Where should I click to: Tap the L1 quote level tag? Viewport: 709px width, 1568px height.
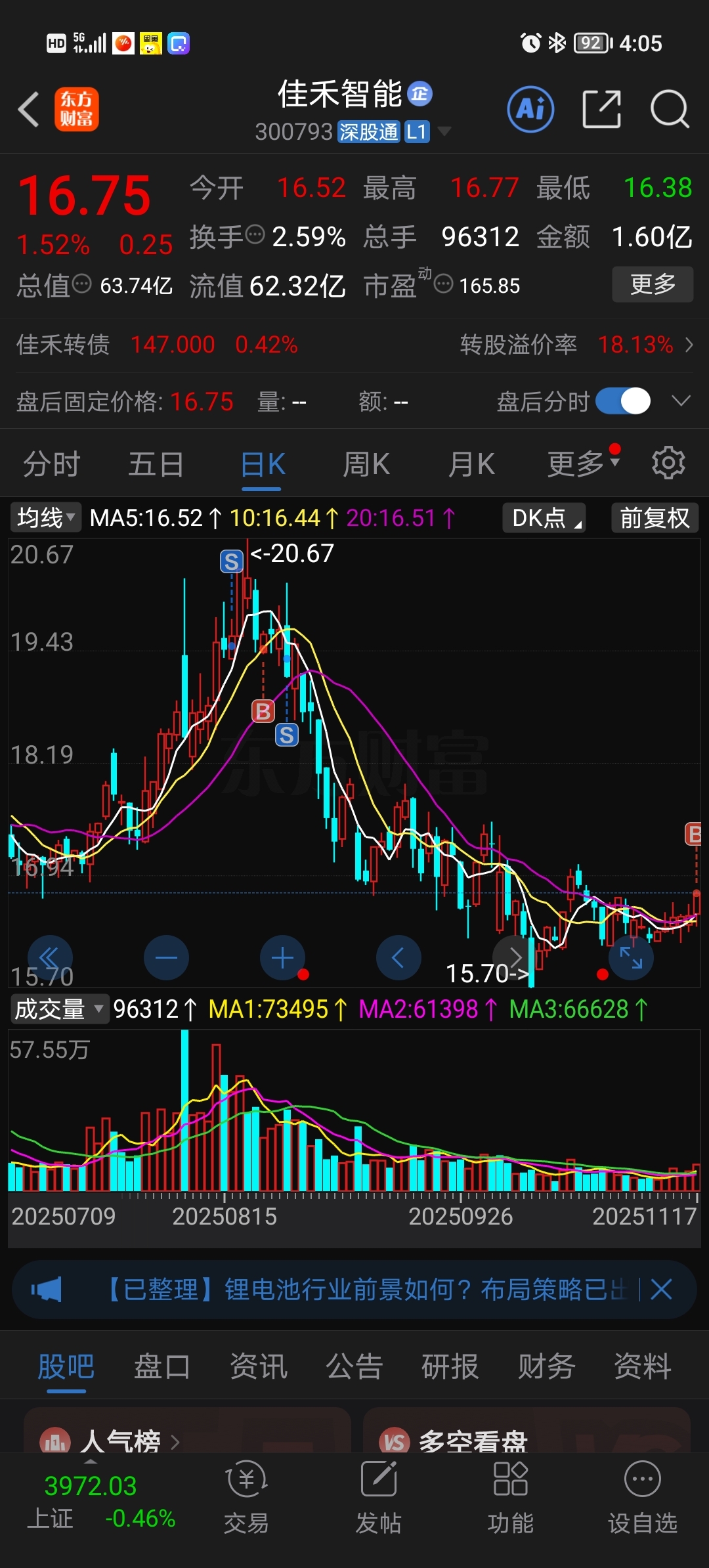point(417,132)
